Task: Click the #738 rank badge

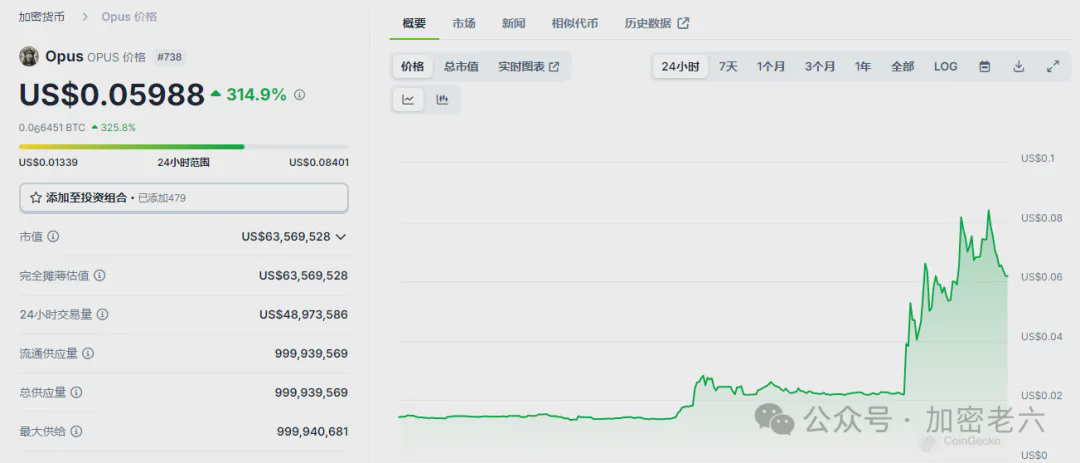Action: click(x=169, y=57)
